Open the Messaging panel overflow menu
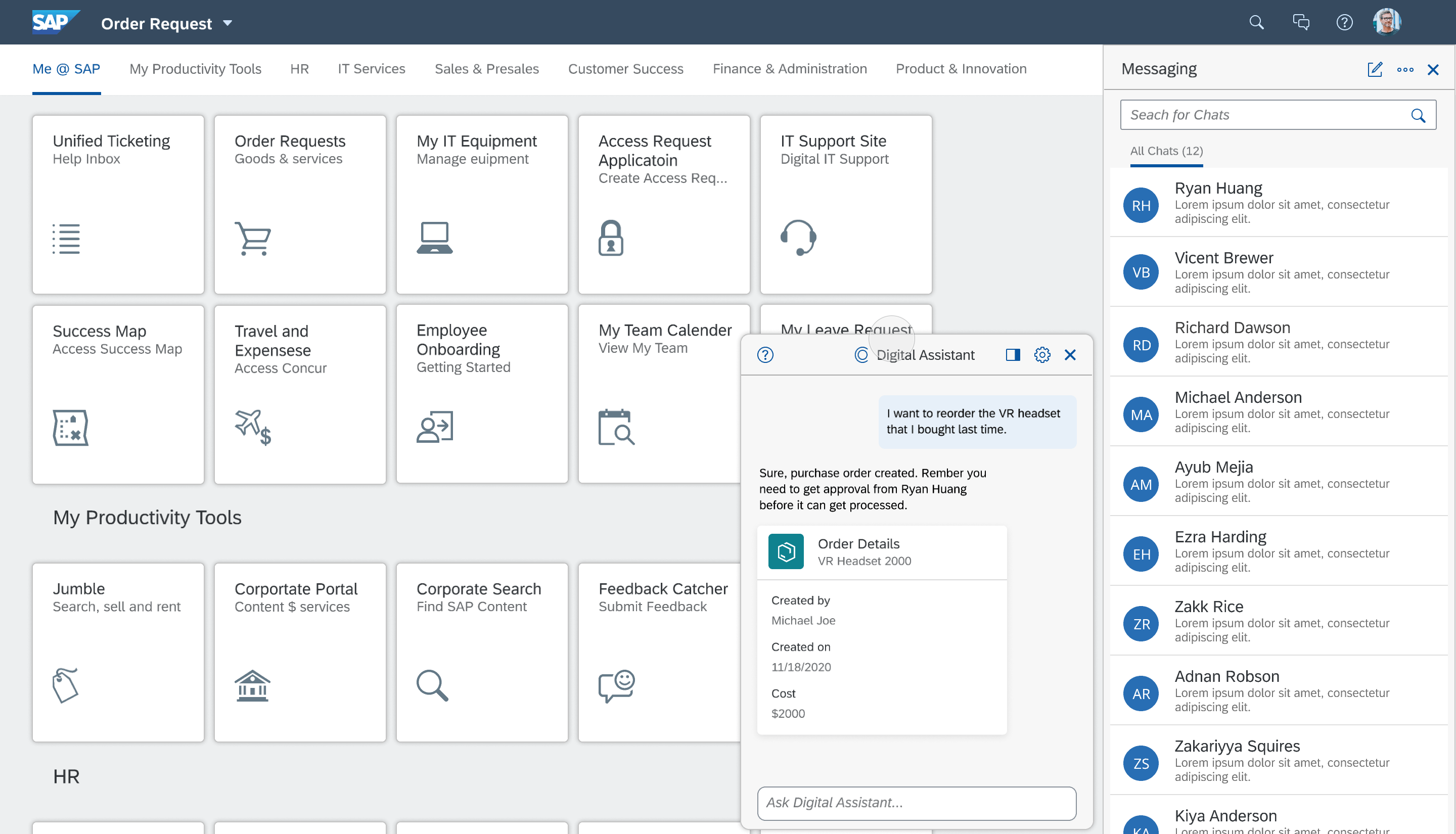 coord(1405,69)
